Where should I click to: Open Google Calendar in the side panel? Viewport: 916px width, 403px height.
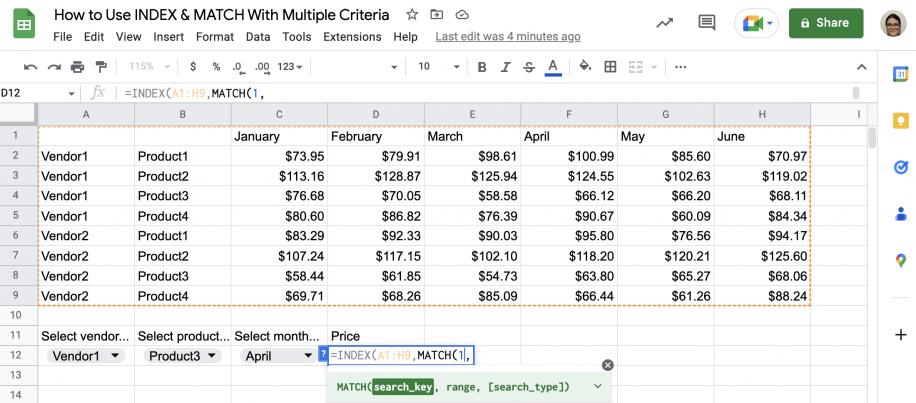900,74
